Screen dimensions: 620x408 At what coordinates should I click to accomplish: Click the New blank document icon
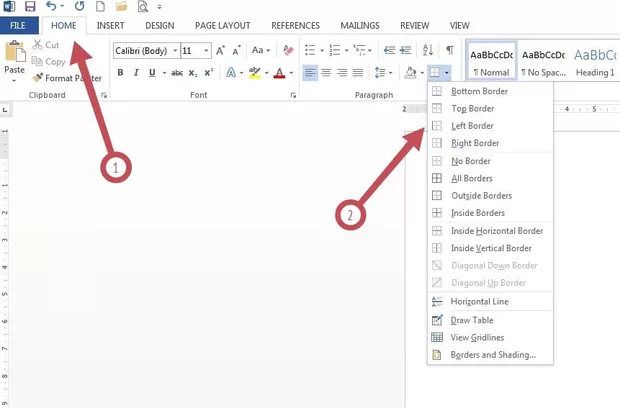click(100, 6)
